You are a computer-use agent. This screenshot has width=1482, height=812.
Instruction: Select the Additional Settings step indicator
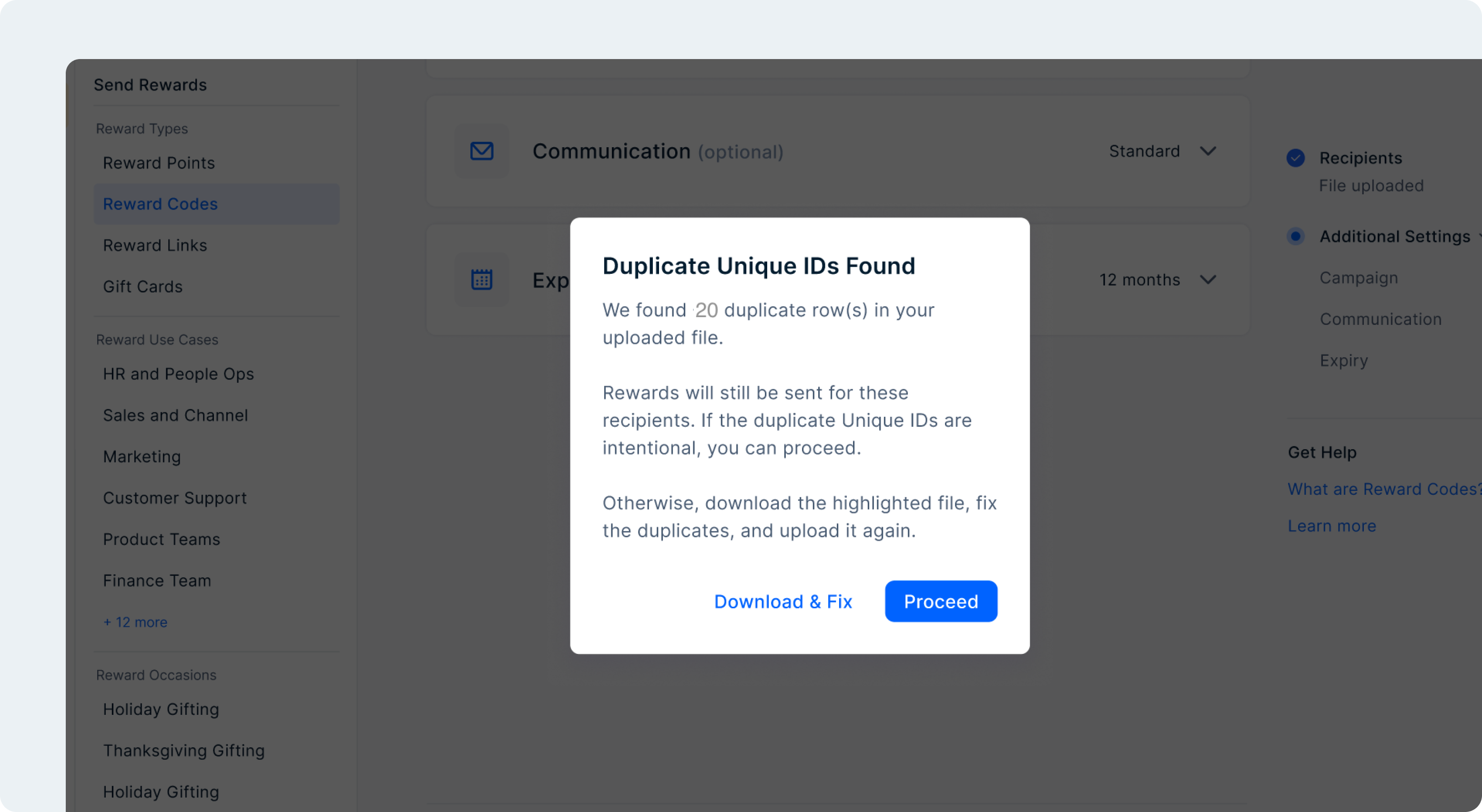1295,236
